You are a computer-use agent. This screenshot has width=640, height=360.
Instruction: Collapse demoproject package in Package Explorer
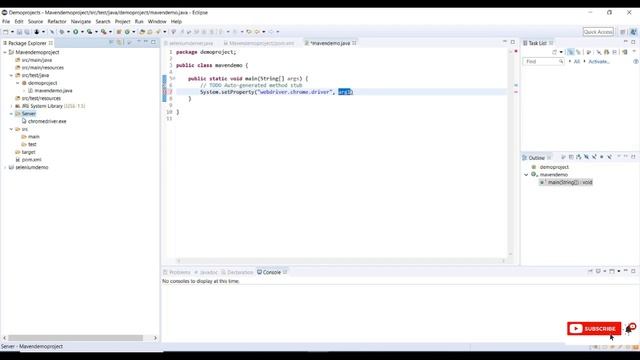(18, 83)
